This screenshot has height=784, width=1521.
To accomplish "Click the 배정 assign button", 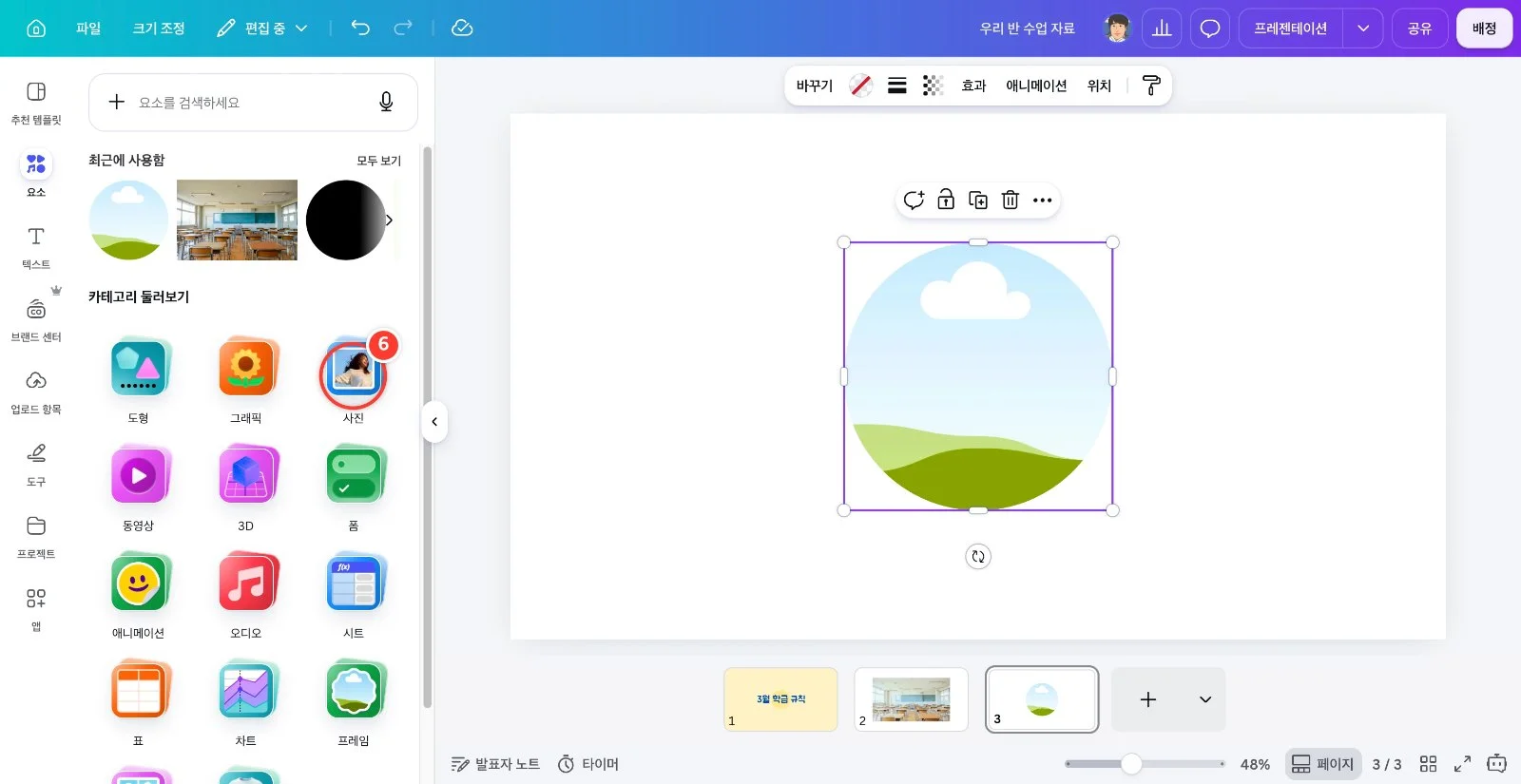I will (x=1484, y=29).
